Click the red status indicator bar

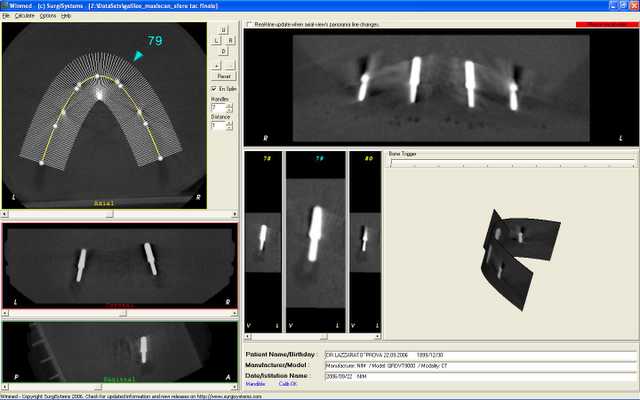607,24
